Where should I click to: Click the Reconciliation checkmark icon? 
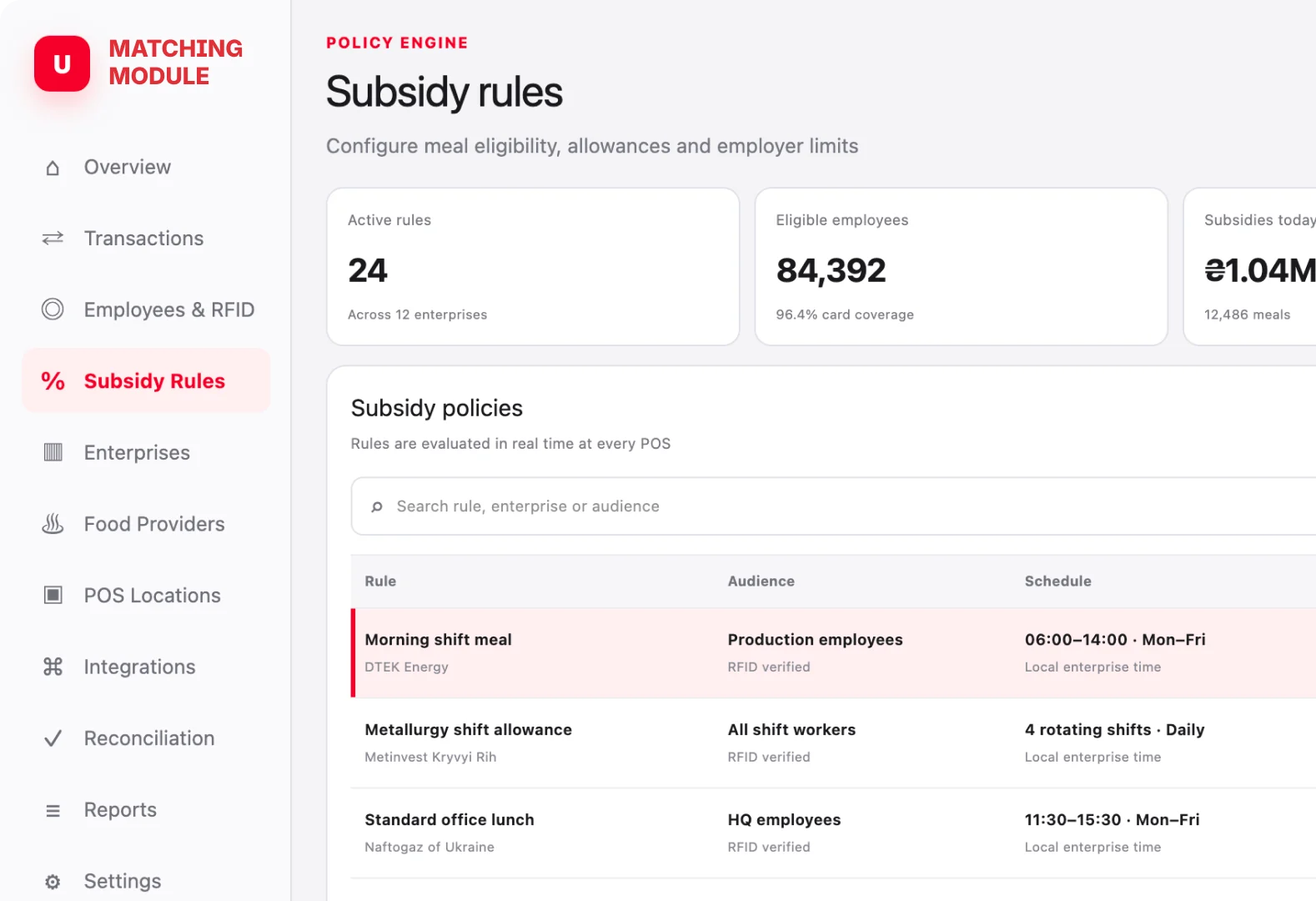(53, 738)
